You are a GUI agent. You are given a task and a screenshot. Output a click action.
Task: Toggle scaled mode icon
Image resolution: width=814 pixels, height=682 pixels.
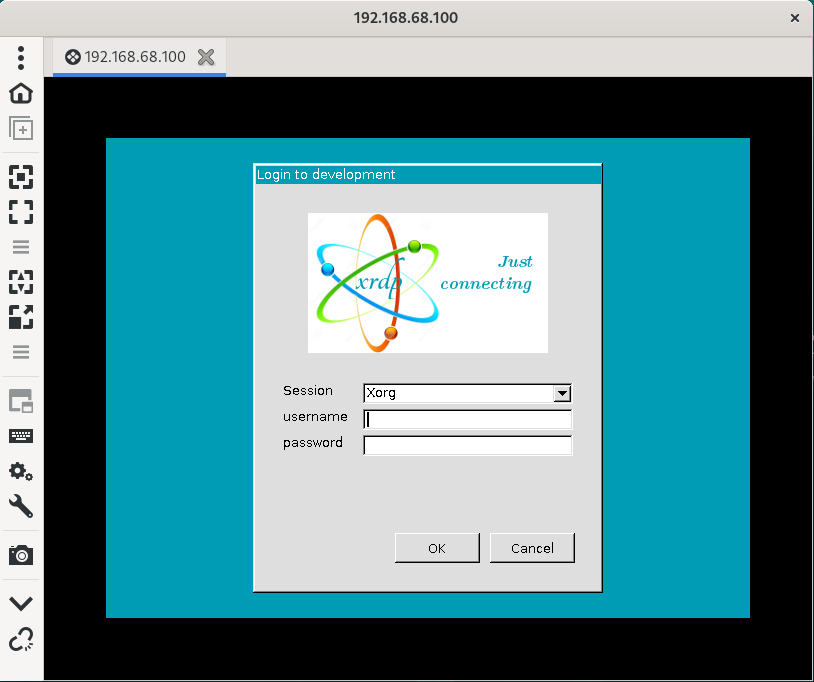coord(21,317)
